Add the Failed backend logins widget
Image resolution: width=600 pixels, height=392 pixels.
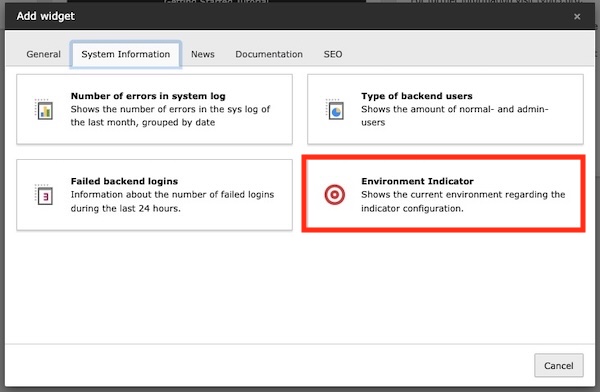[x=155, y=195]
